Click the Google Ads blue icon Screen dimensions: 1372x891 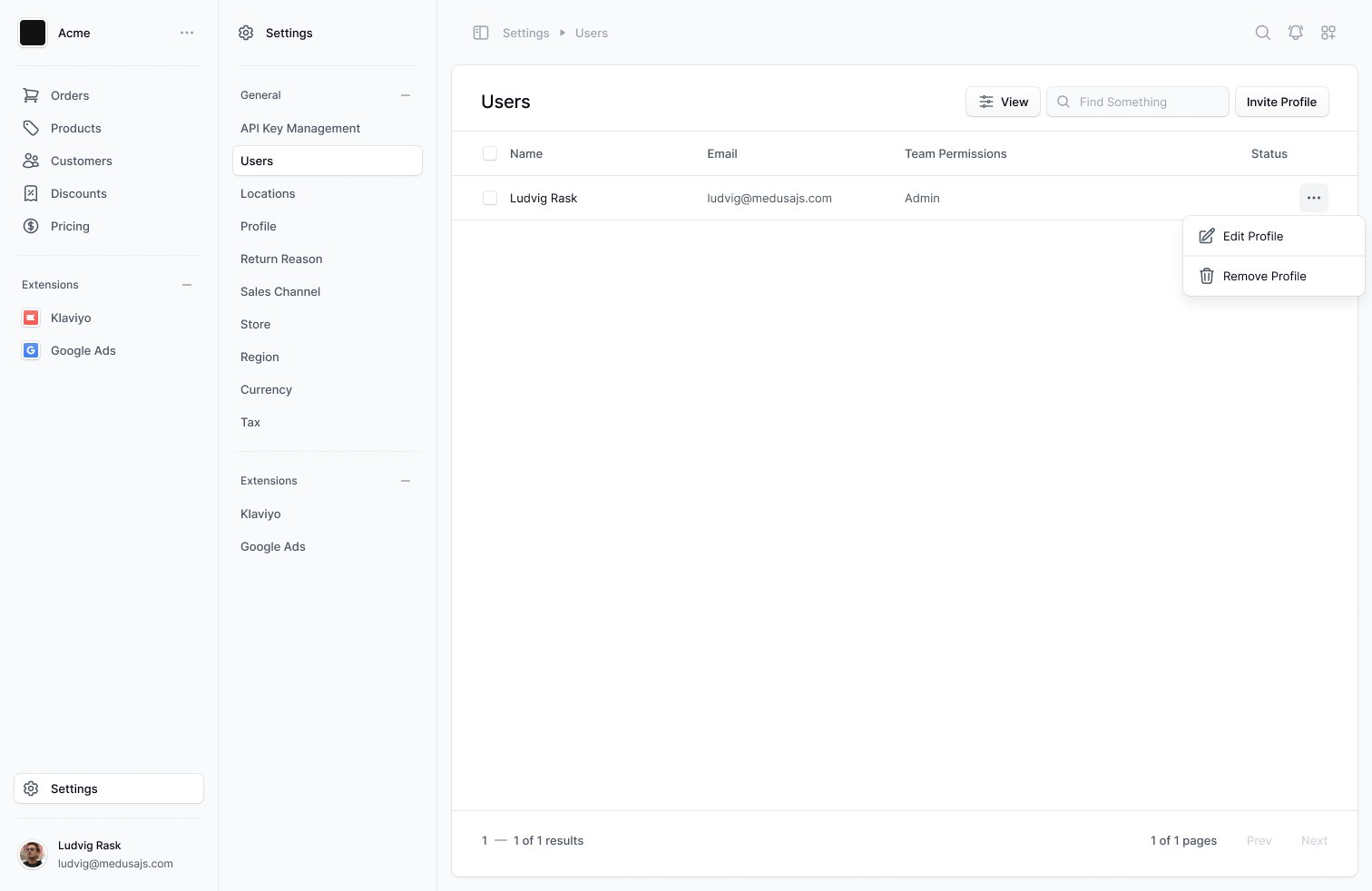[31, 350]
